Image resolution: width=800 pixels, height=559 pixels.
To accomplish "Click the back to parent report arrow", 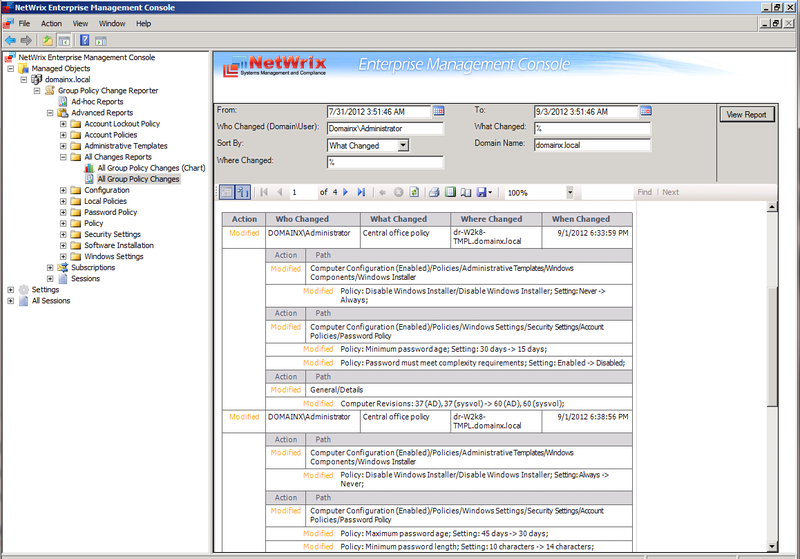I will [382, 192].
